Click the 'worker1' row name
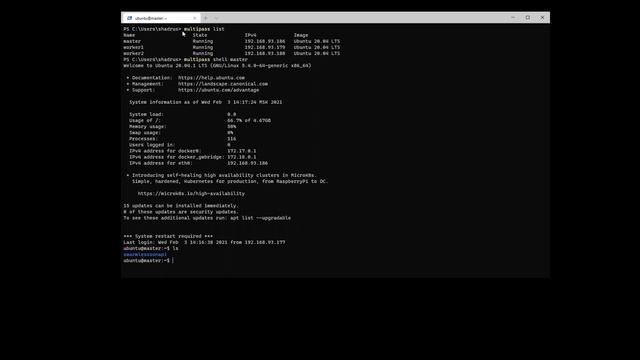This screenshot has height=360, width=640. click(x=133, y=47)
